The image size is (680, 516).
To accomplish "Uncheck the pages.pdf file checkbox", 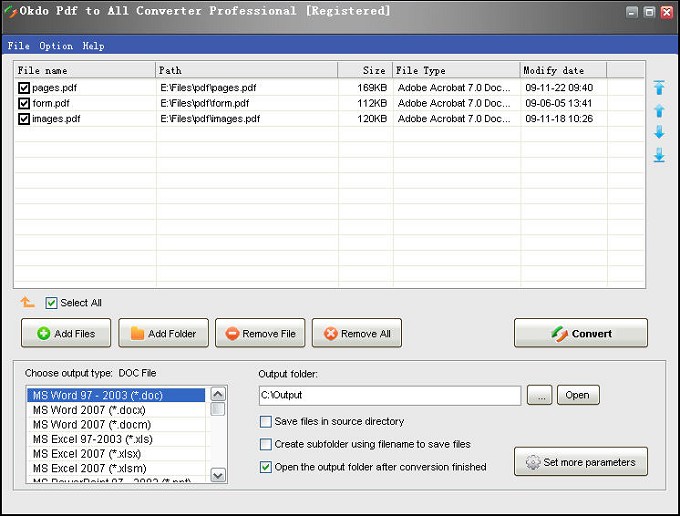I will (x=24, y=88).
